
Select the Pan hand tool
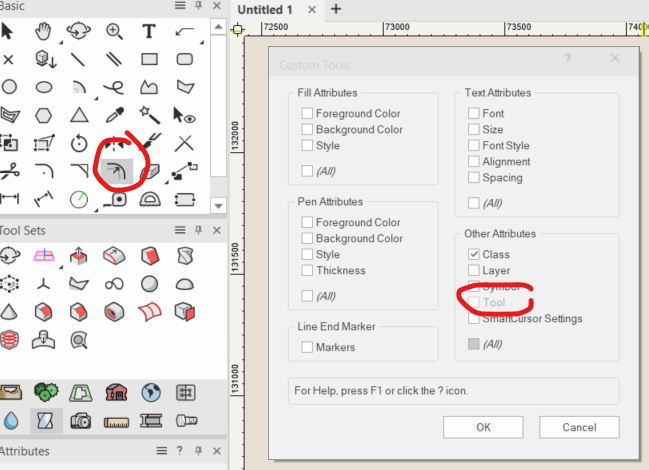(42, 32)
